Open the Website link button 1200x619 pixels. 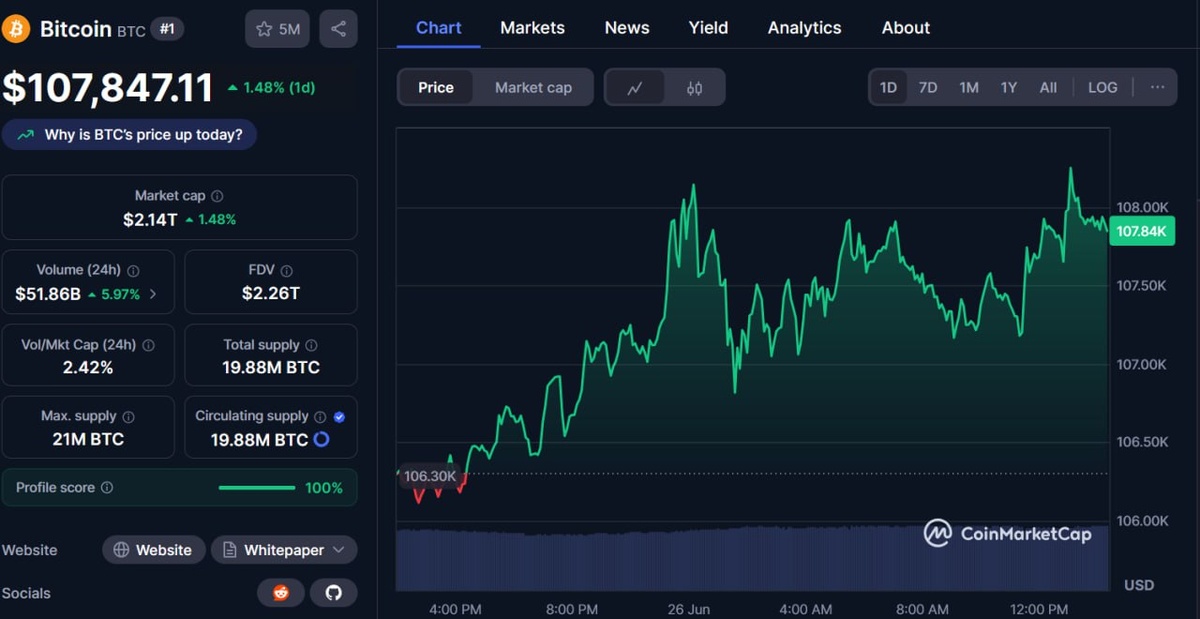tap(154, 550)
